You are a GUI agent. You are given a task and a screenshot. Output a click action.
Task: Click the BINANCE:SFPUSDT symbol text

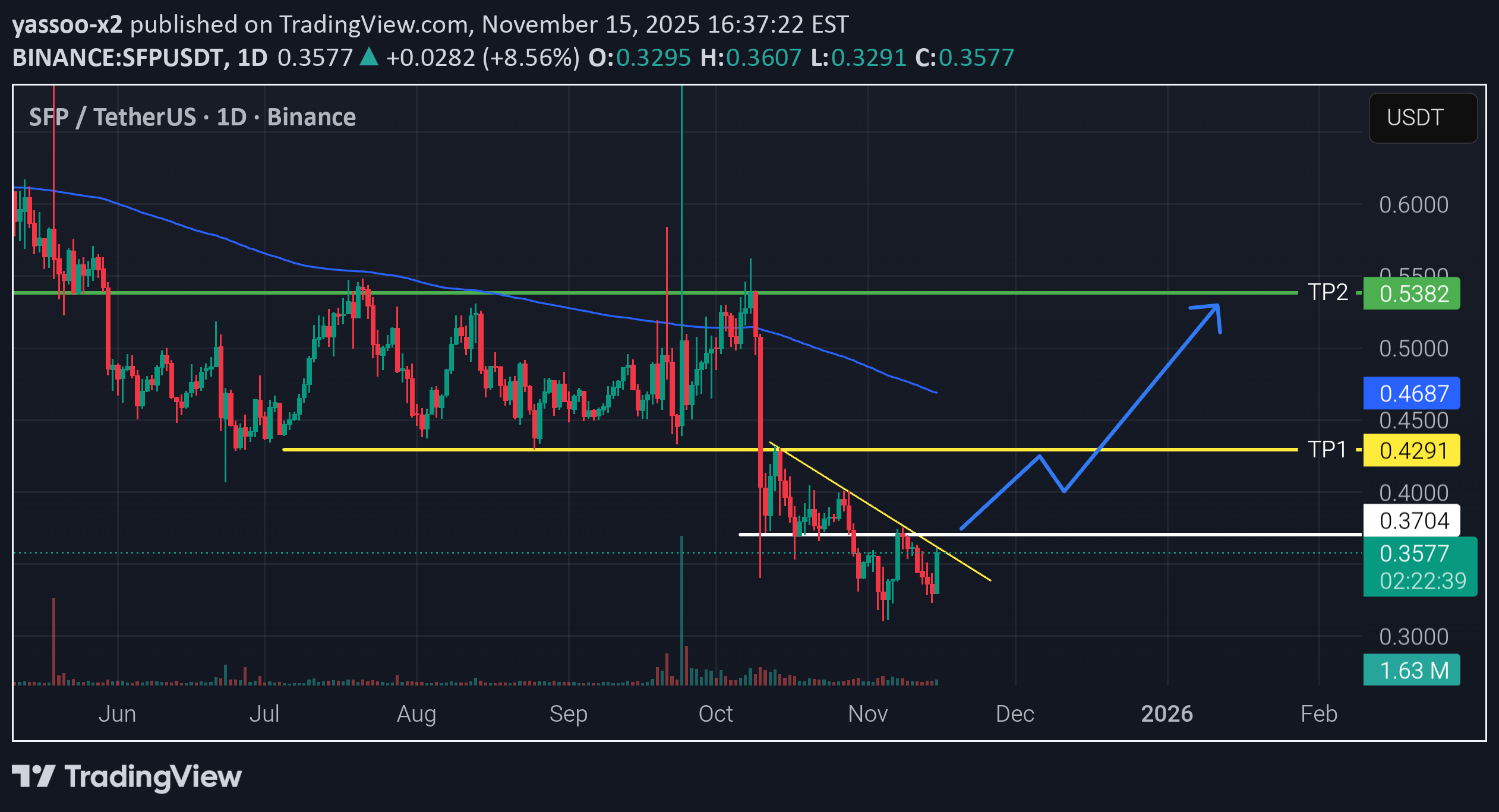coord(118,58)
